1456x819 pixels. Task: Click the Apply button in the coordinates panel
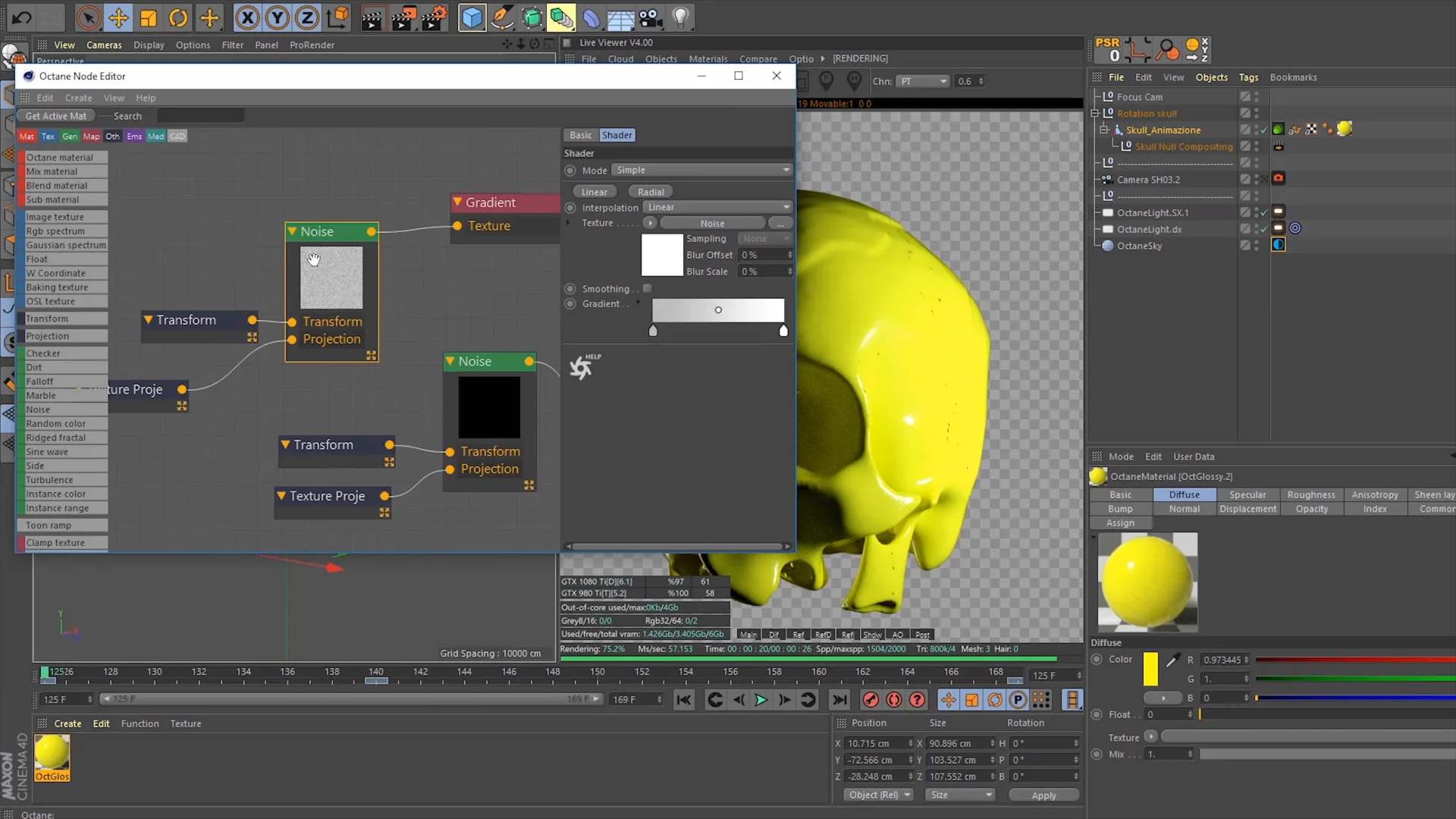[x=1044, y=795]
